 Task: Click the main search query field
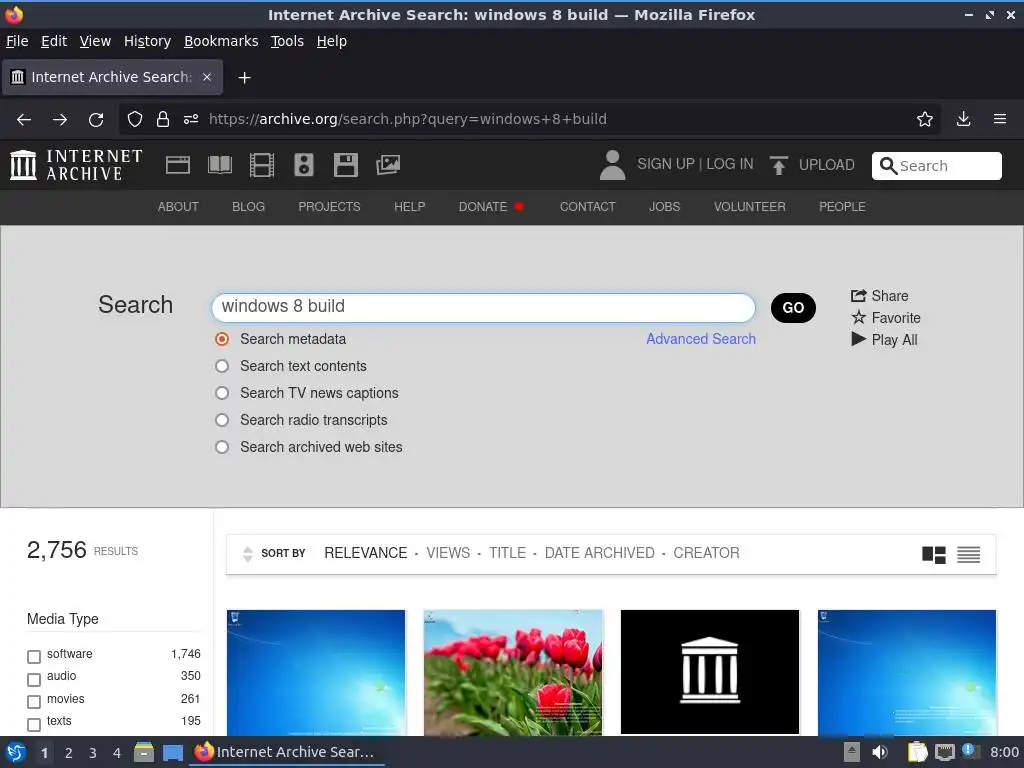(483, 307)
